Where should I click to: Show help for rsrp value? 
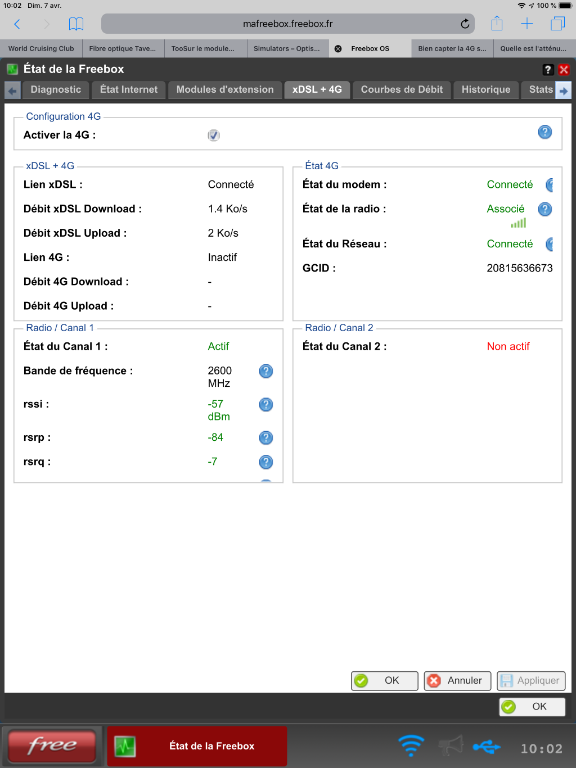tap(265, 437)
